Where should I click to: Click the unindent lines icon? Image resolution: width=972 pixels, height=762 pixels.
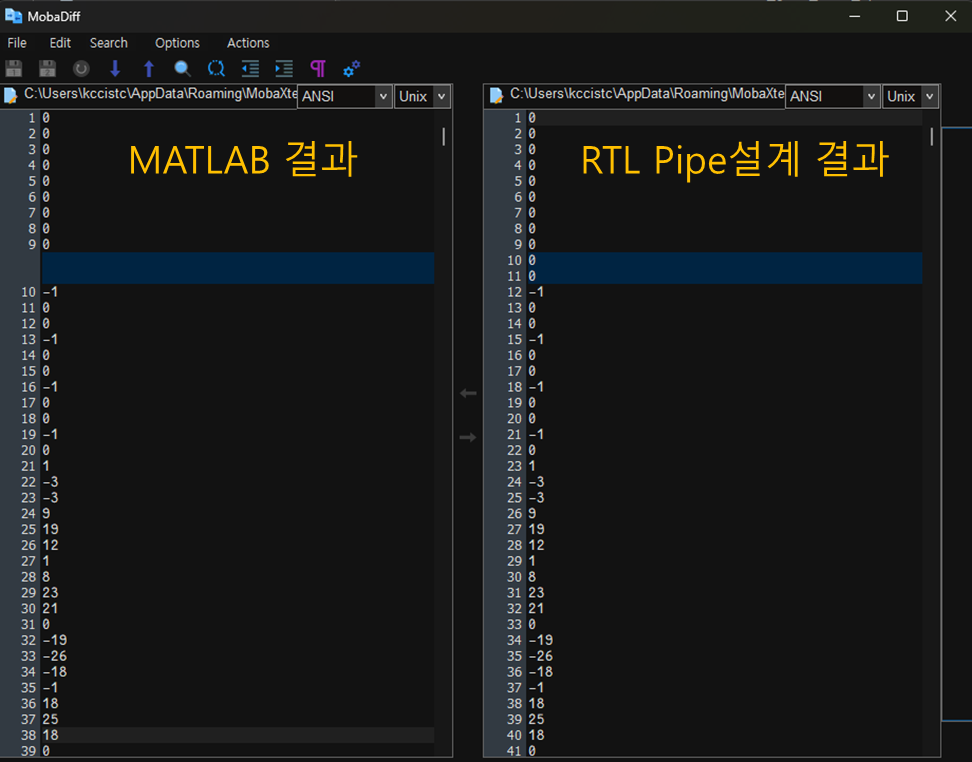pyautogui.click(x=250, y=69)
